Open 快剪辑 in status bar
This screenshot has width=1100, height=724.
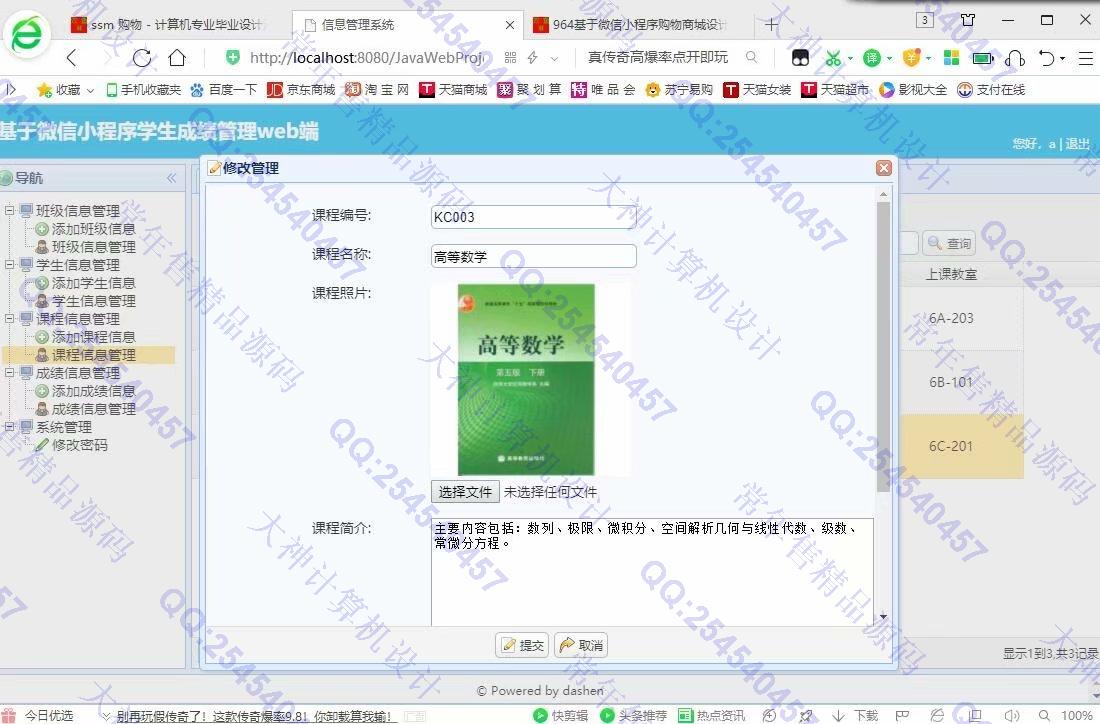[x=560, y=715]
